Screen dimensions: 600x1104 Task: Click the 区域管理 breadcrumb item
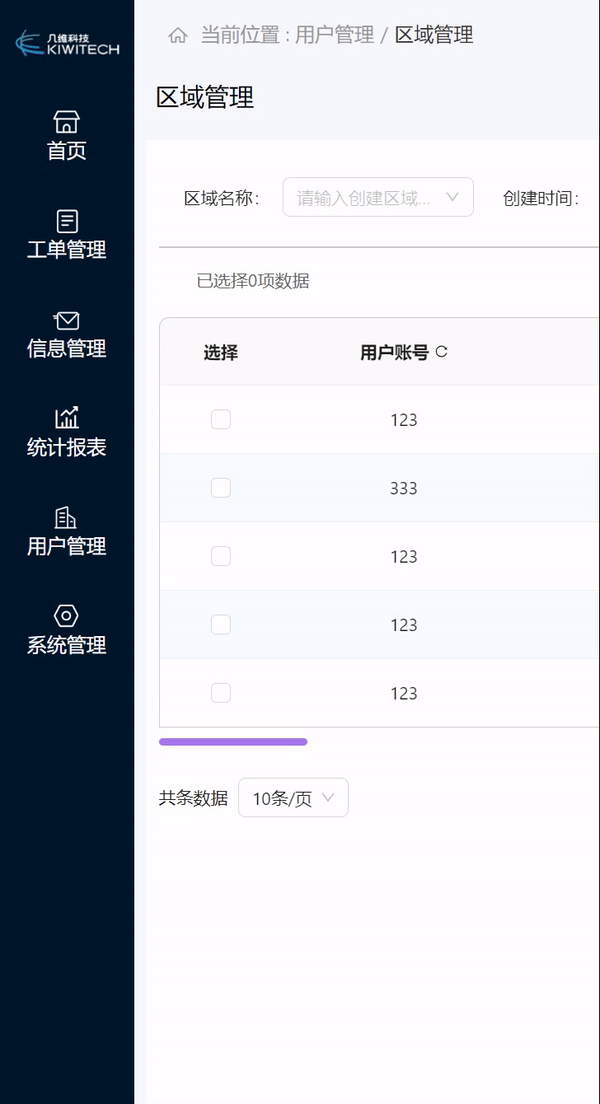click(x=434, y=34)
